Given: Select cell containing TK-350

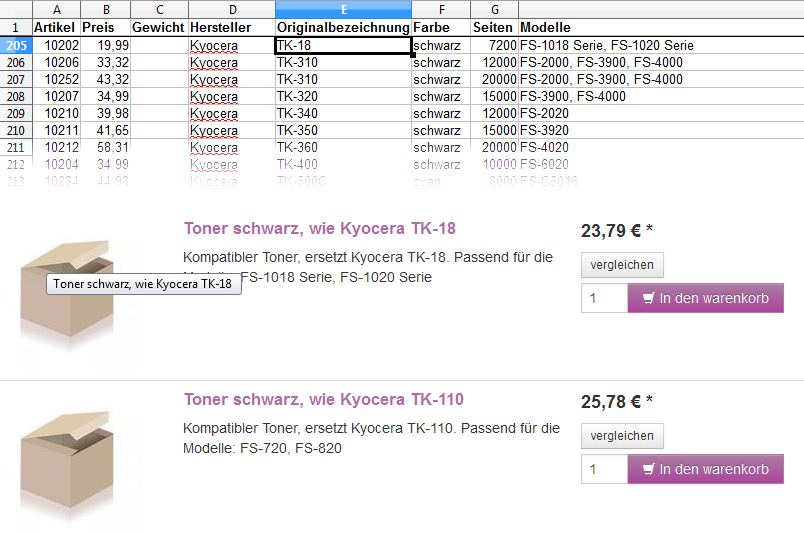Looking at the screenshot, I should point(343,130).
